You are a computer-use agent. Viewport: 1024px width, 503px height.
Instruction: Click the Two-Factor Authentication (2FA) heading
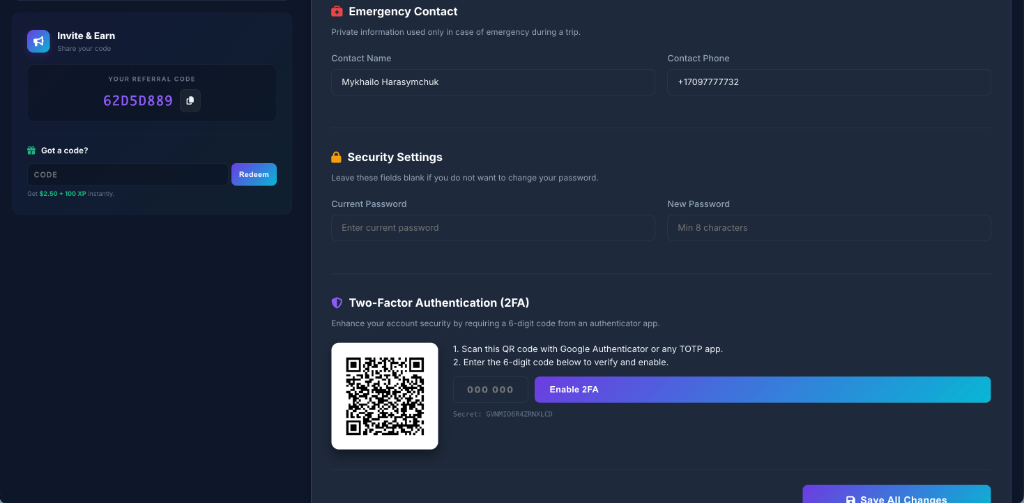point(439,303)
